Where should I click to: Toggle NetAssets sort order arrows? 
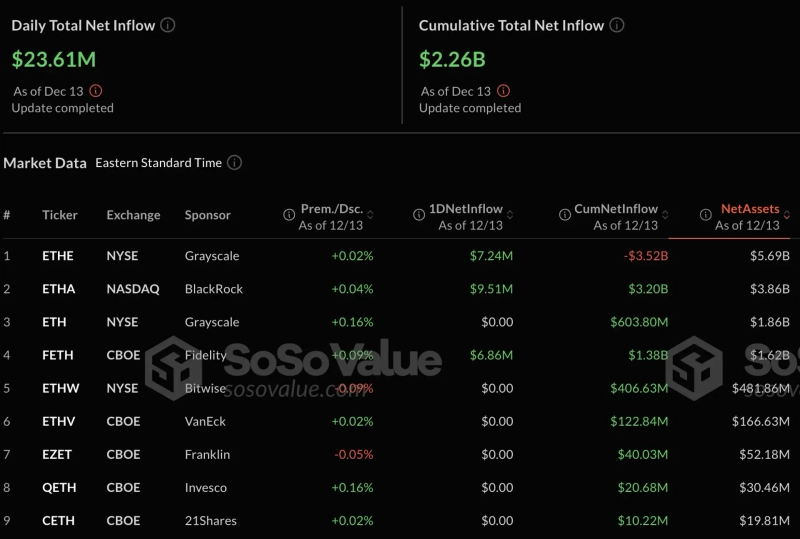pos(787,214)
